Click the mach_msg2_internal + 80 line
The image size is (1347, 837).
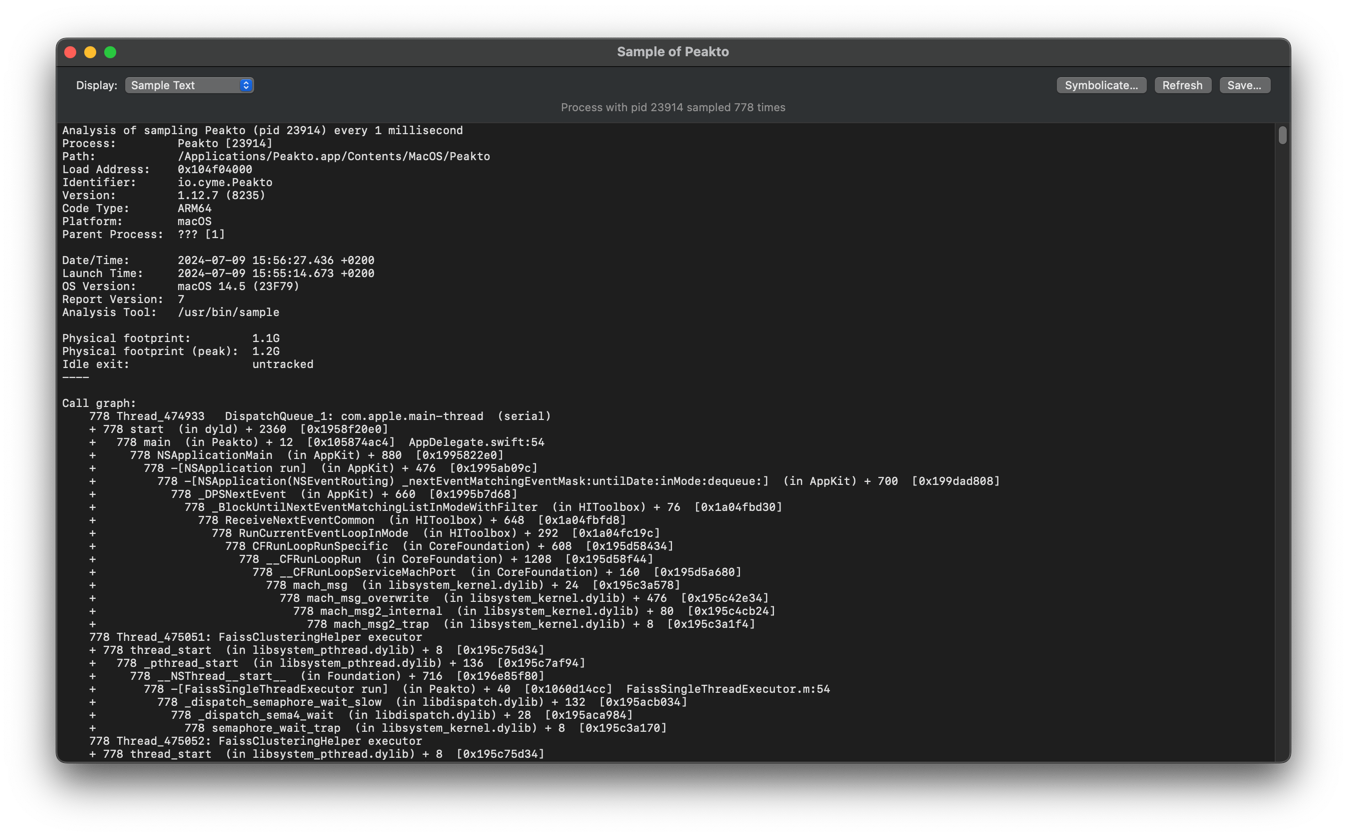pyautogui.click(x=432, y=611)
